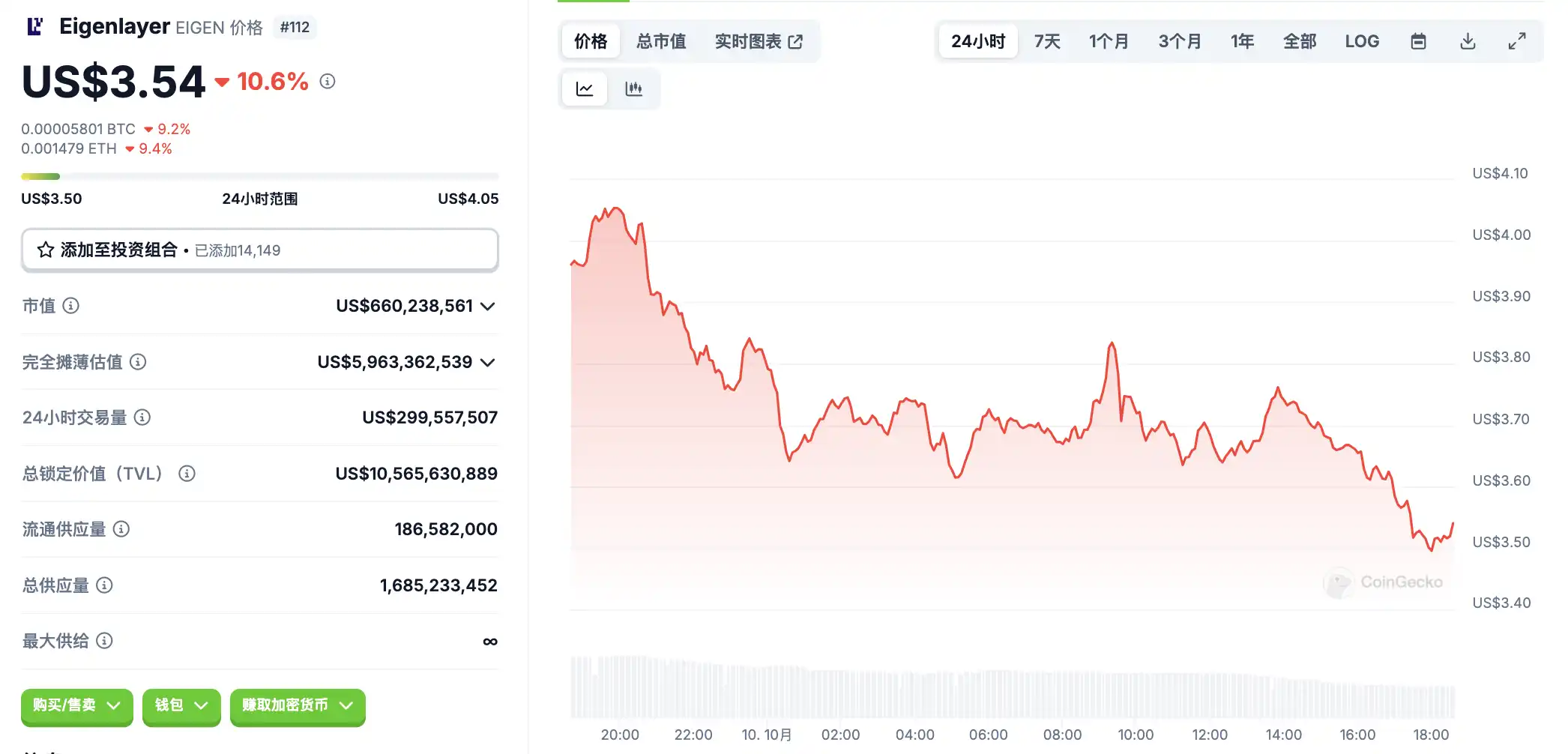1568x754 pixels.
Task: Expand the fully diluted valuation chevron
Action: 488,362
